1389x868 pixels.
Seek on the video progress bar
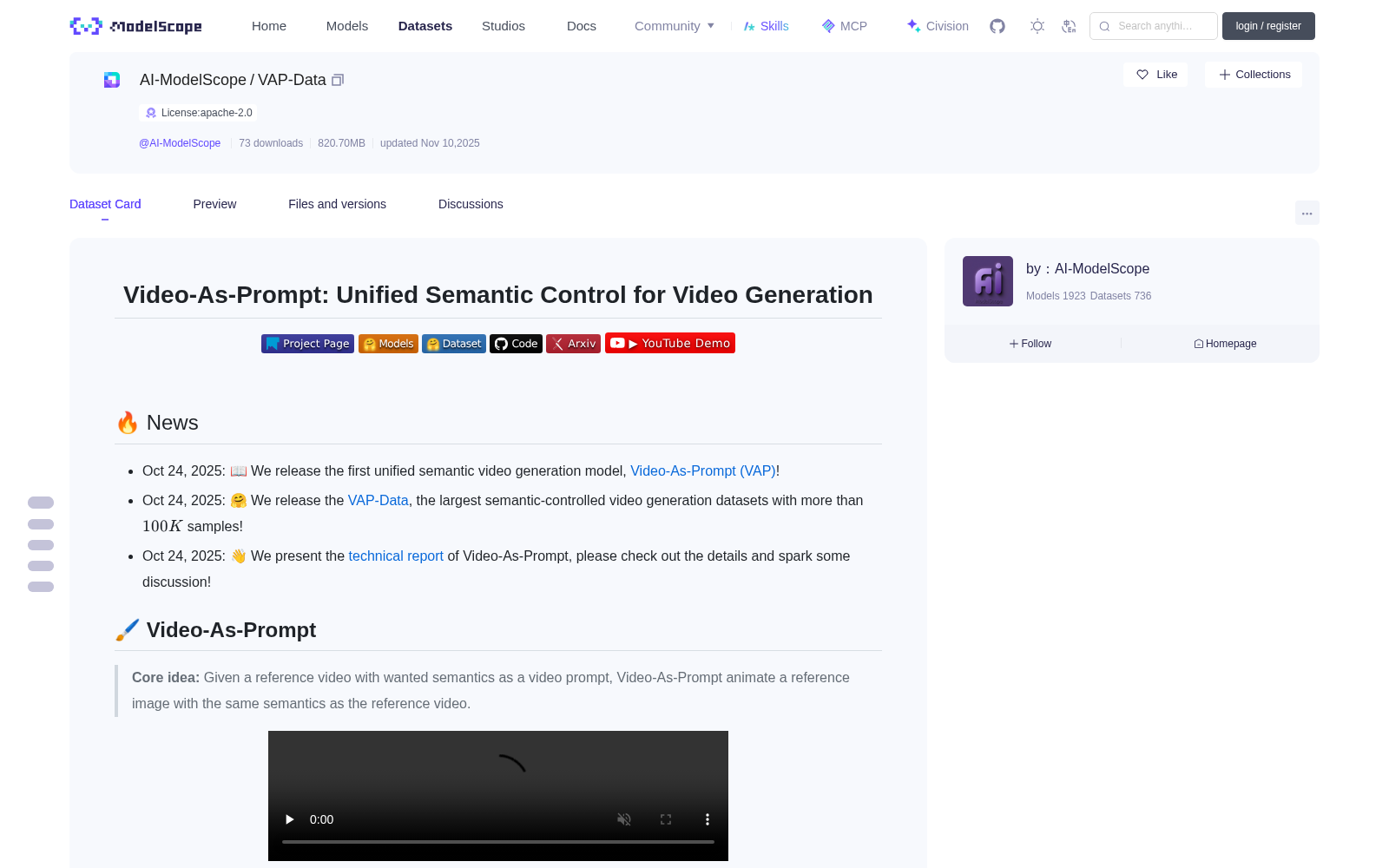(498, 842)
